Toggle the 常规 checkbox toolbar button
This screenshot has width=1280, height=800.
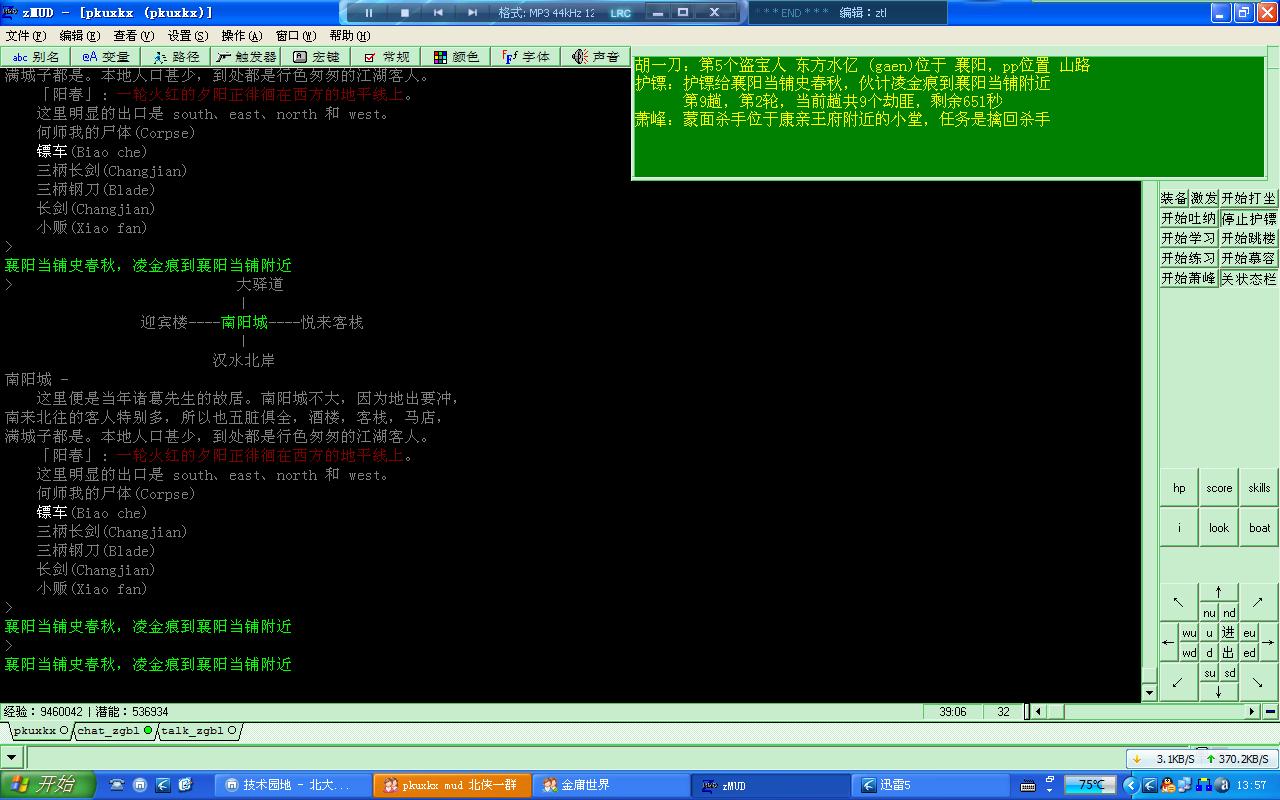[x=385, y=57]
